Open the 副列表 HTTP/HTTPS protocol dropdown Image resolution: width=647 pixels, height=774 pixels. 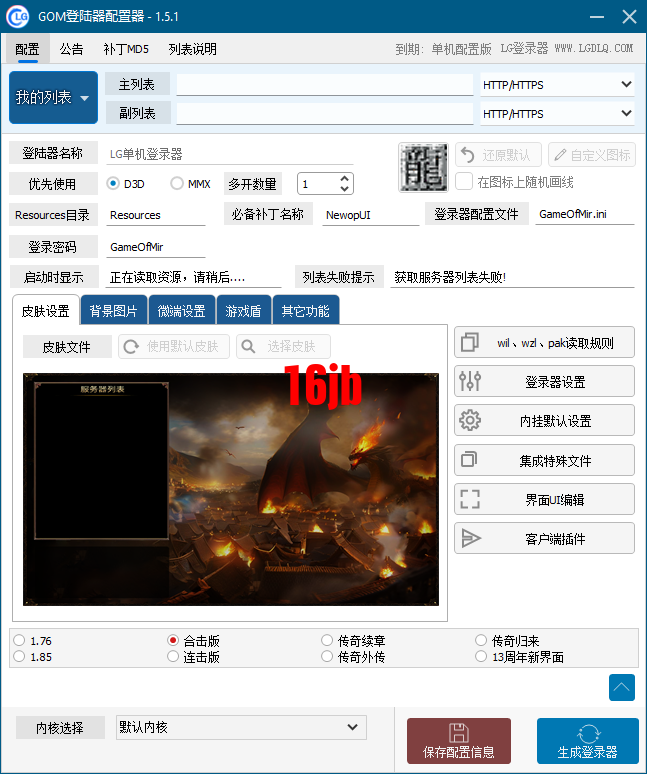coord(557,114)
